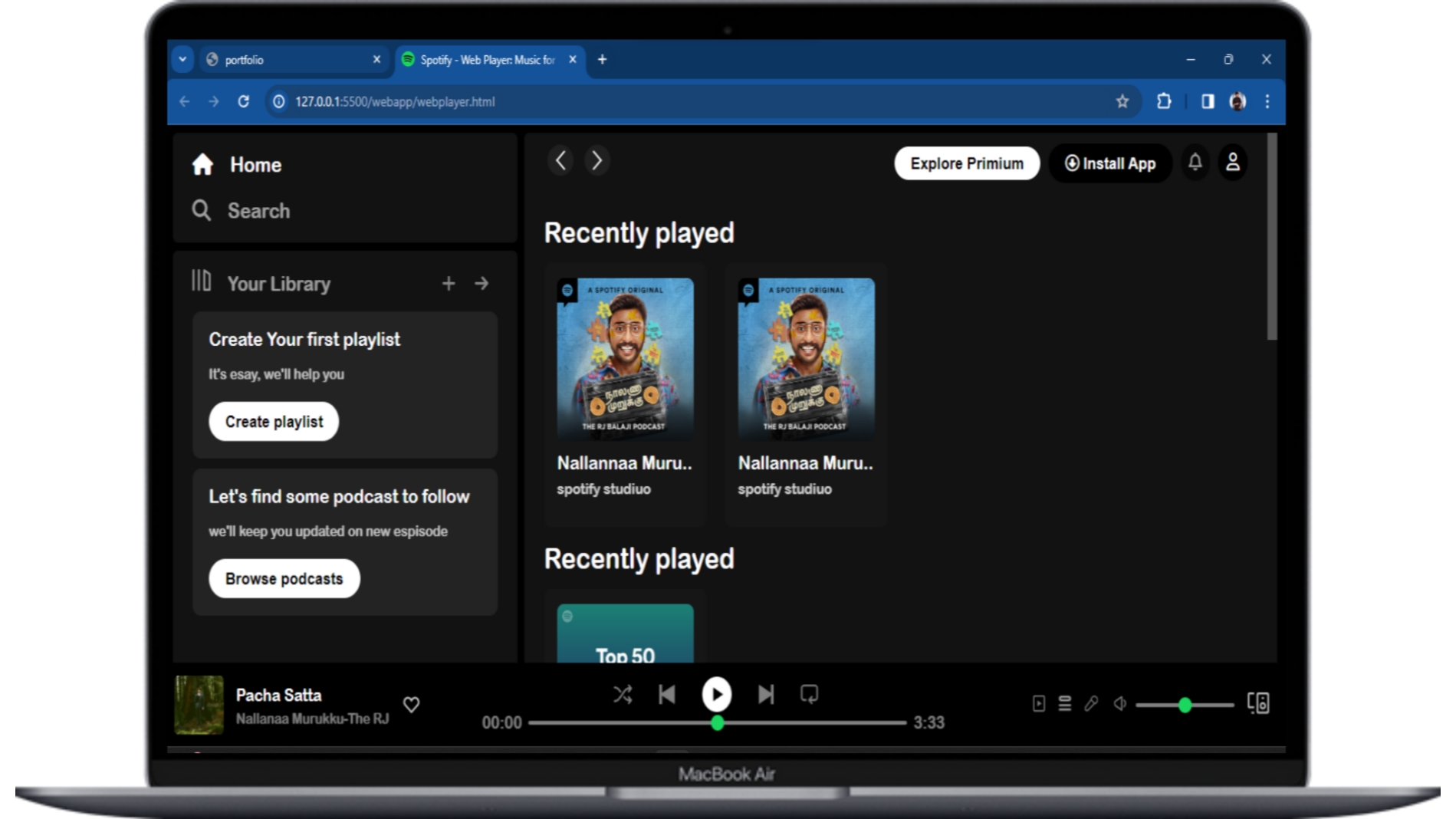The height and width of the screenshot is (819, 1456).
Task: Open the user profile icon
Action: coord(1233,162)
